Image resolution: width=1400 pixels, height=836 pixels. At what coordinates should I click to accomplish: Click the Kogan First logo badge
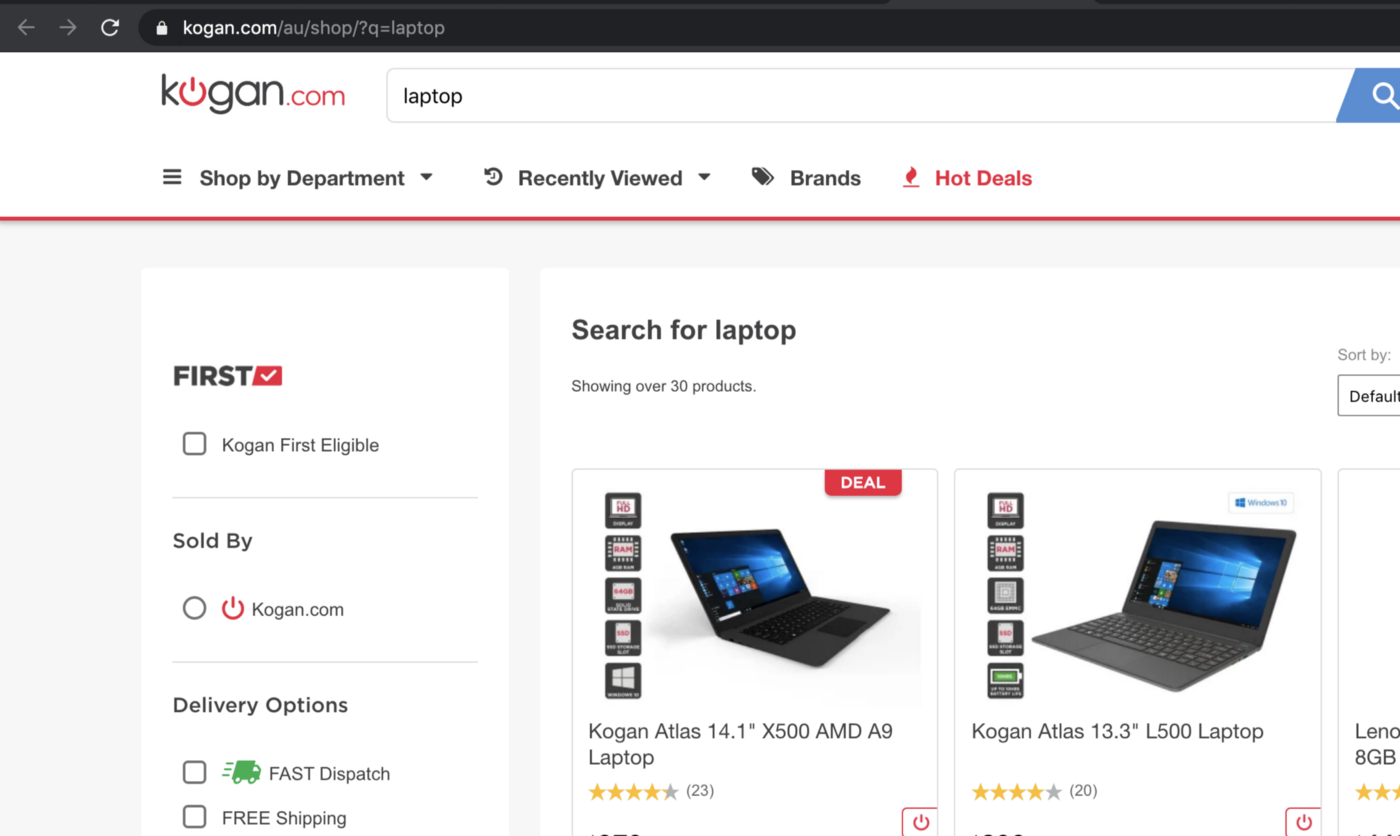[x=228, y=376]
